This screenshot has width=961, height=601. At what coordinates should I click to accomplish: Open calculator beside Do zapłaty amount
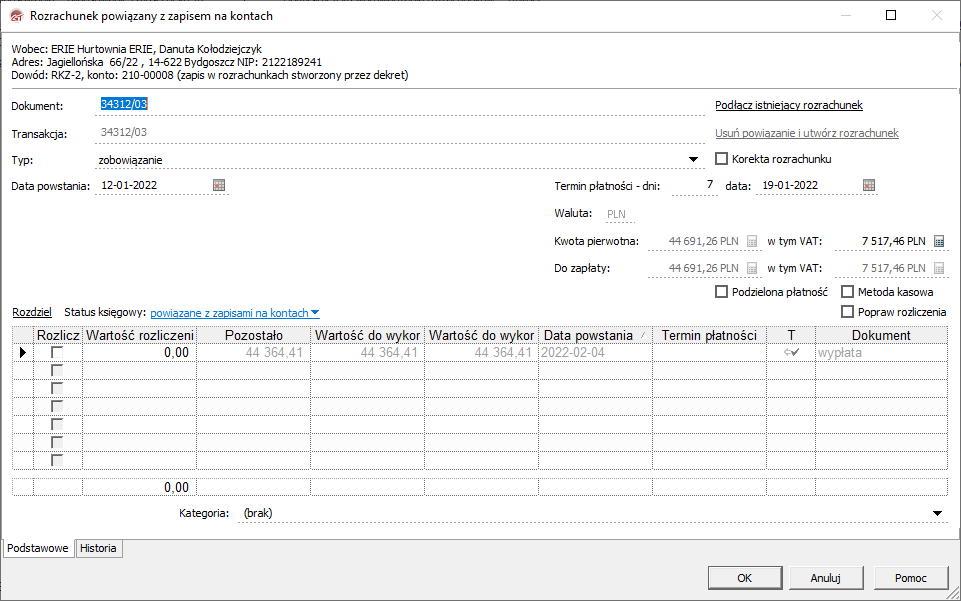[752, 268]
